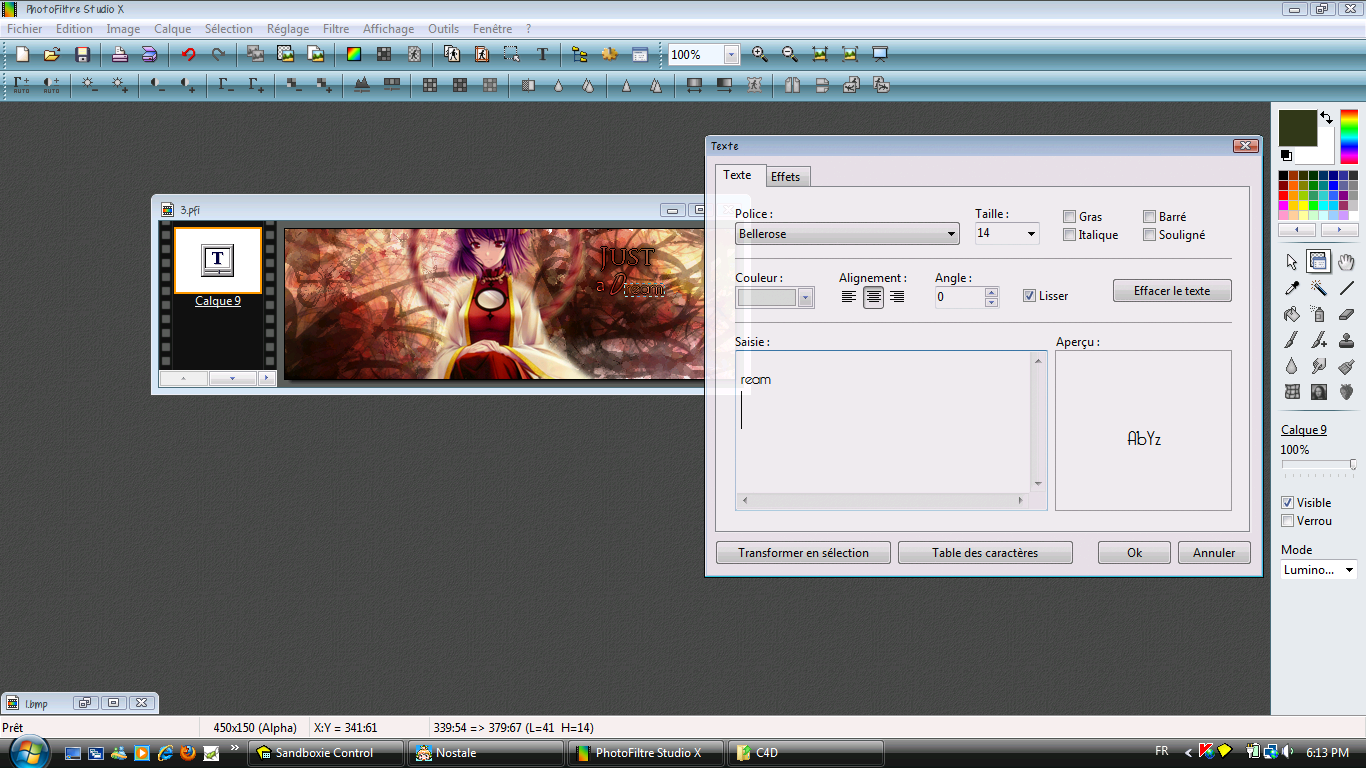Open a file with the folder icon
This screenshot has height=768, width=1366.
coord(52,55)
